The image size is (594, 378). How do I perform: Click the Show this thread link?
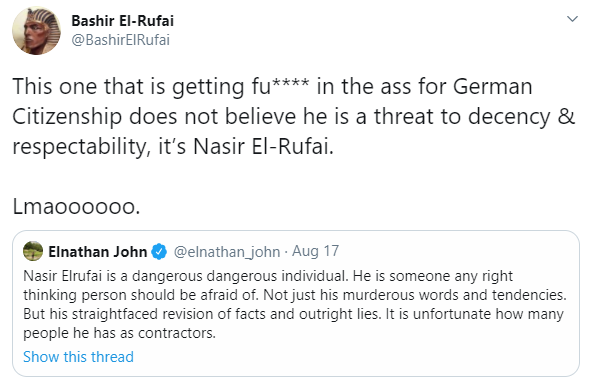[x=78, y=357]
